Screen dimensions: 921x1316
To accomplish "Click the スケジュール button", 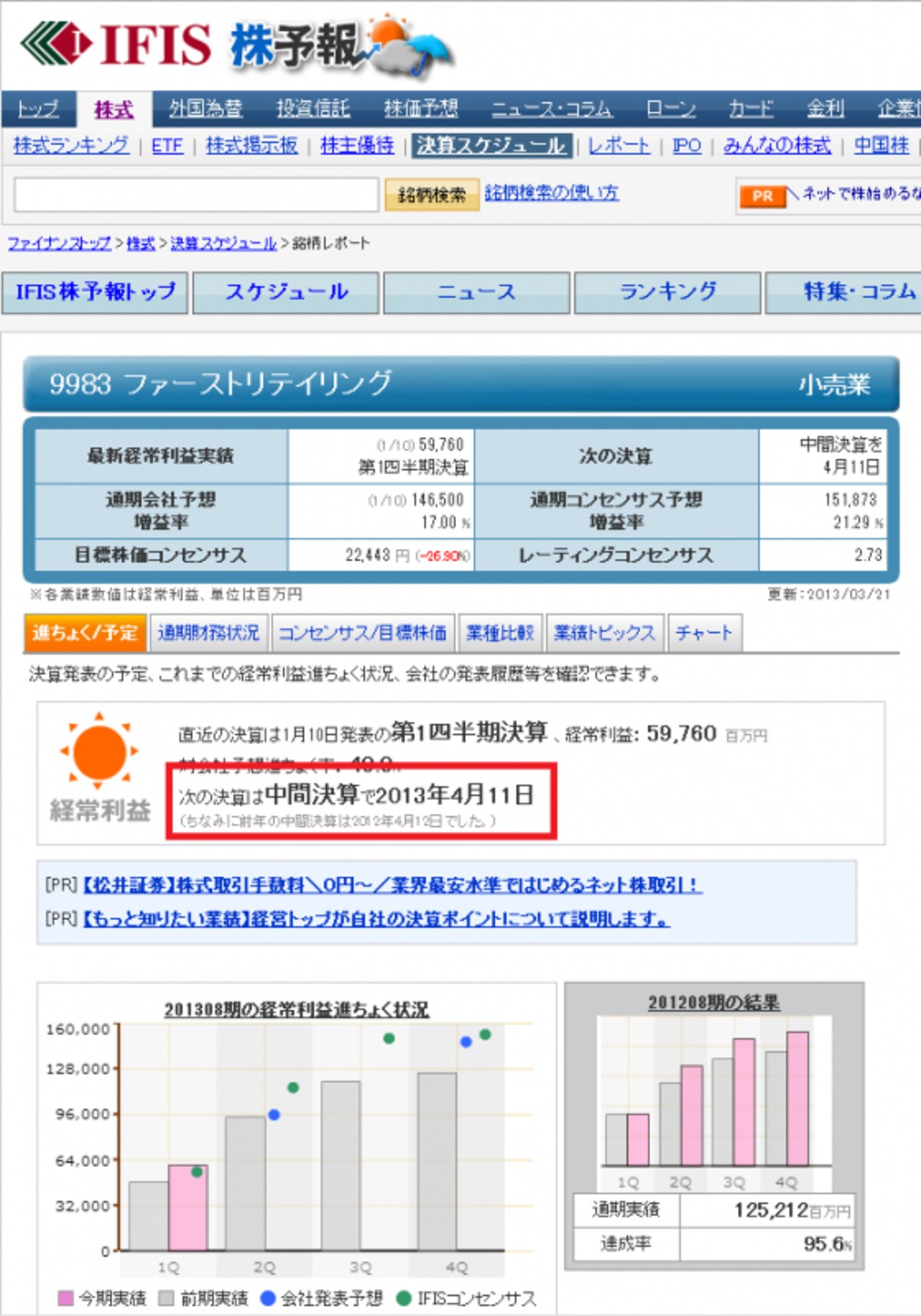I will (x=286, y=293).
